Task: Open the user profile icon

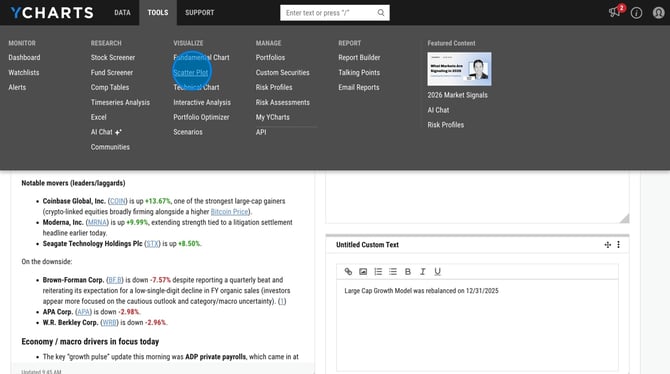Action: (658, 13)
